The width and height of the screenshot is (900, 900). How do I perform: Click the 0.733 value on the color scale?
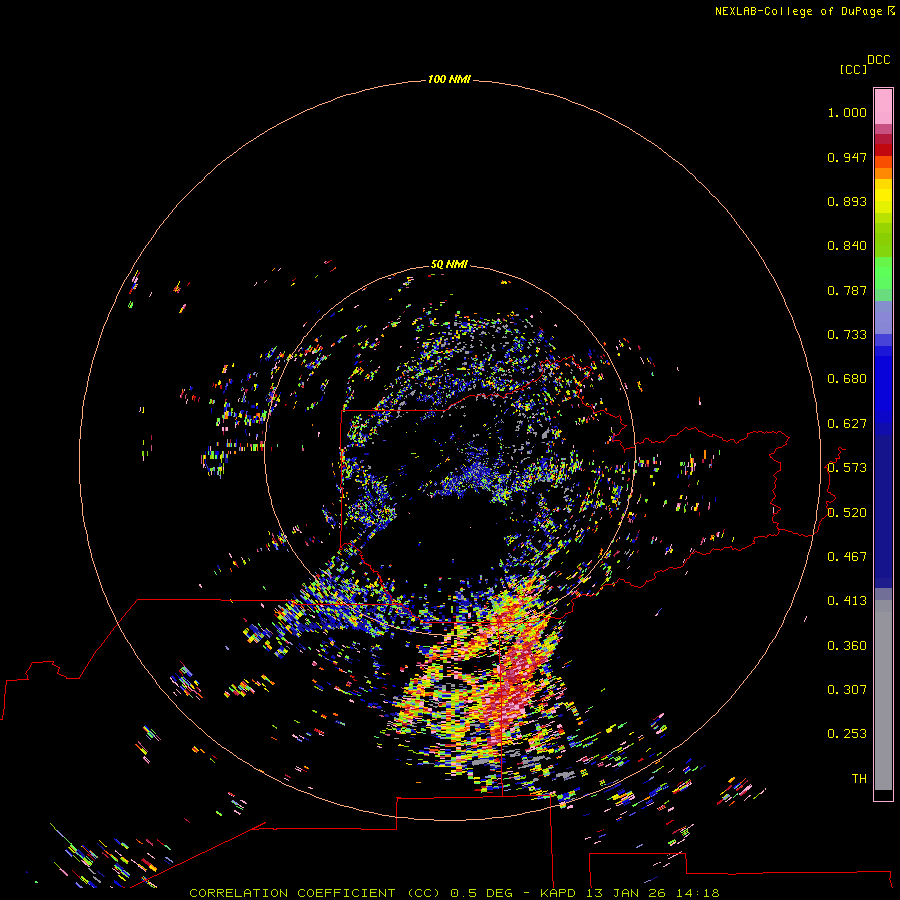click(x=847, y=335)
